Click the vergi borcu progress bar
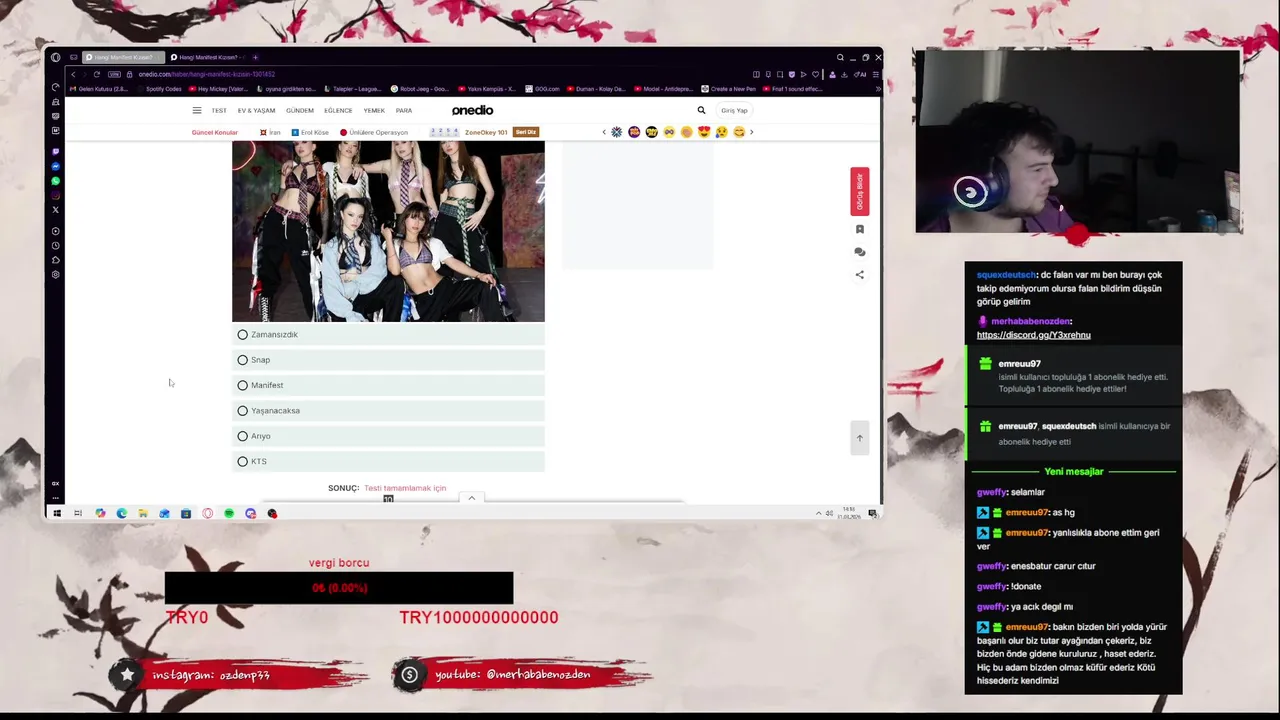 tap(339, 588)
